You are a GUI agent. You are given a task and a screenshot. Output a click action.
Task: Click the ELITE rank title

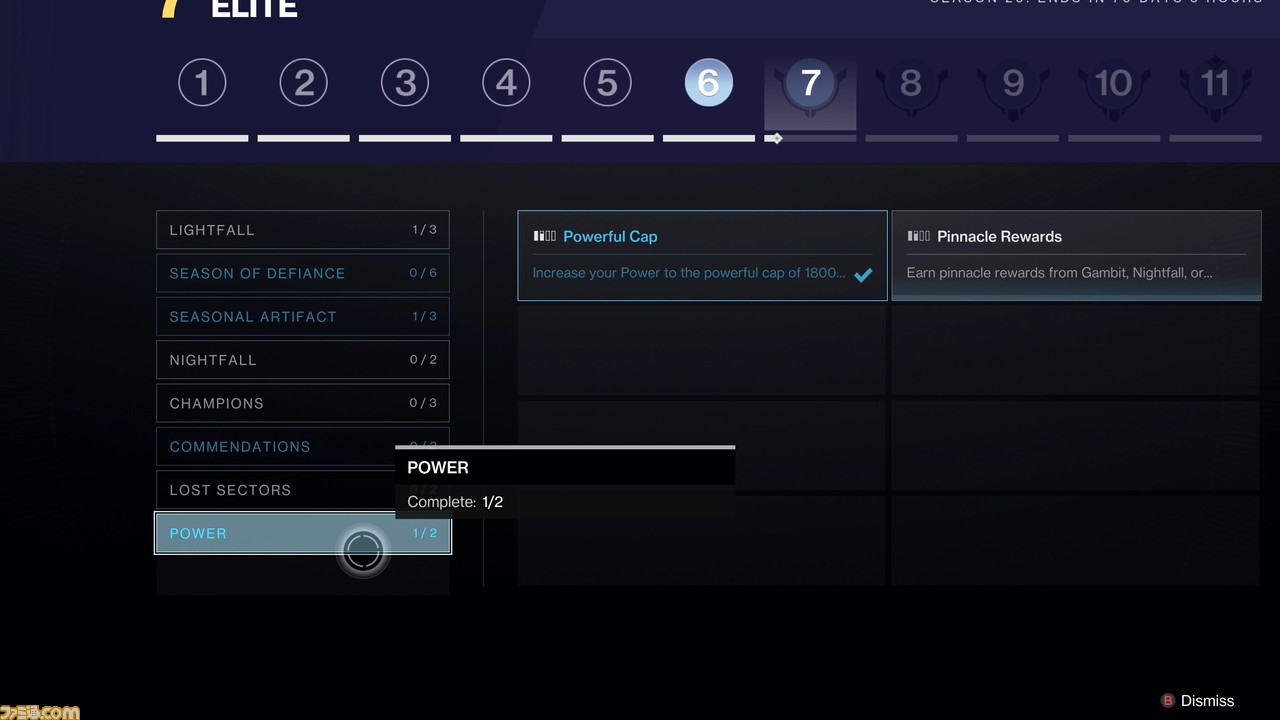coord(254,9)
